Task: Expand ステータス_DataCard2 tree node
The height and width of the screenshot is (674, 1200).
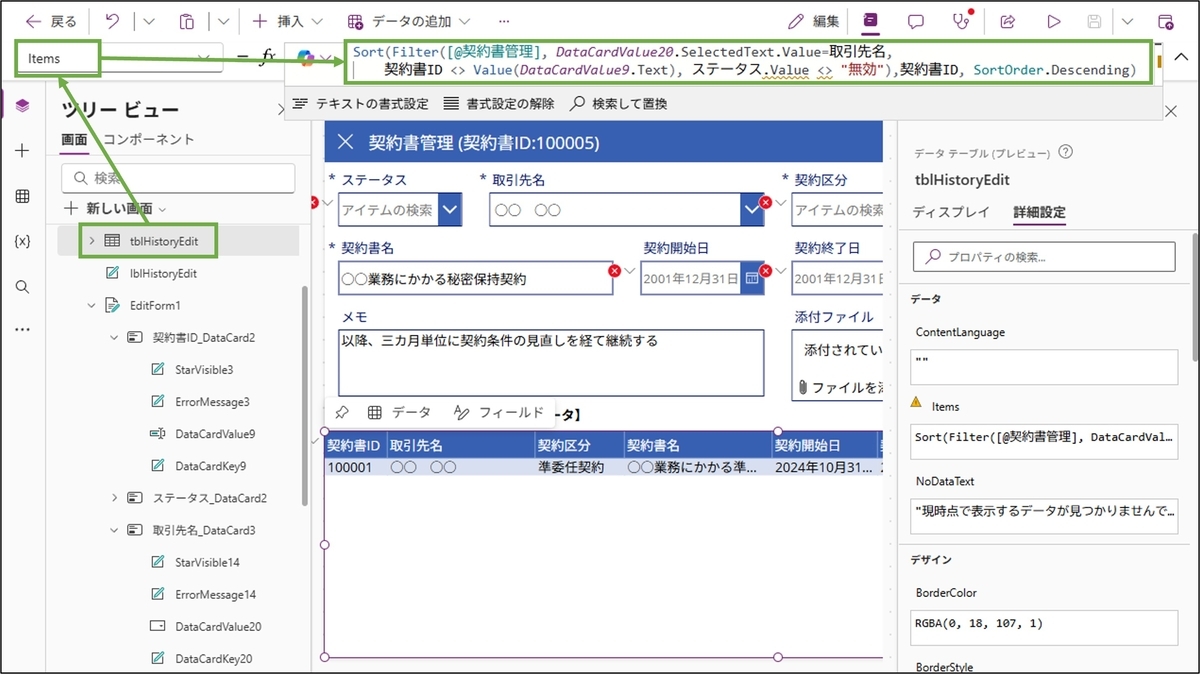Action: tap(114, 498)
